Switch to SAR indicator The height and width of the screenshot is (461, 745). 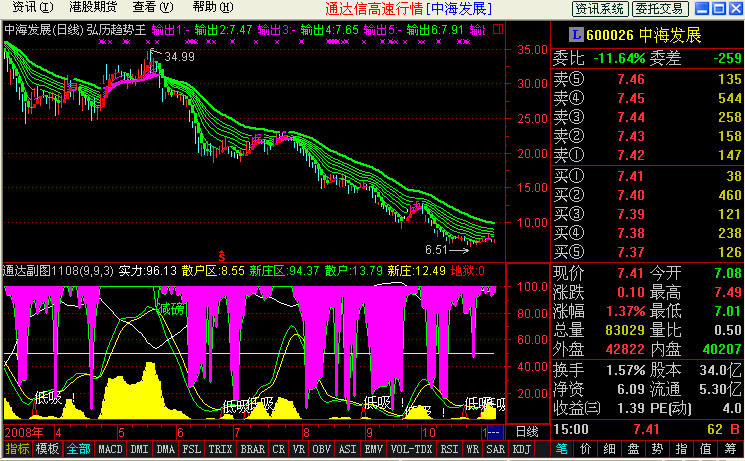click(x=496, y=449)
